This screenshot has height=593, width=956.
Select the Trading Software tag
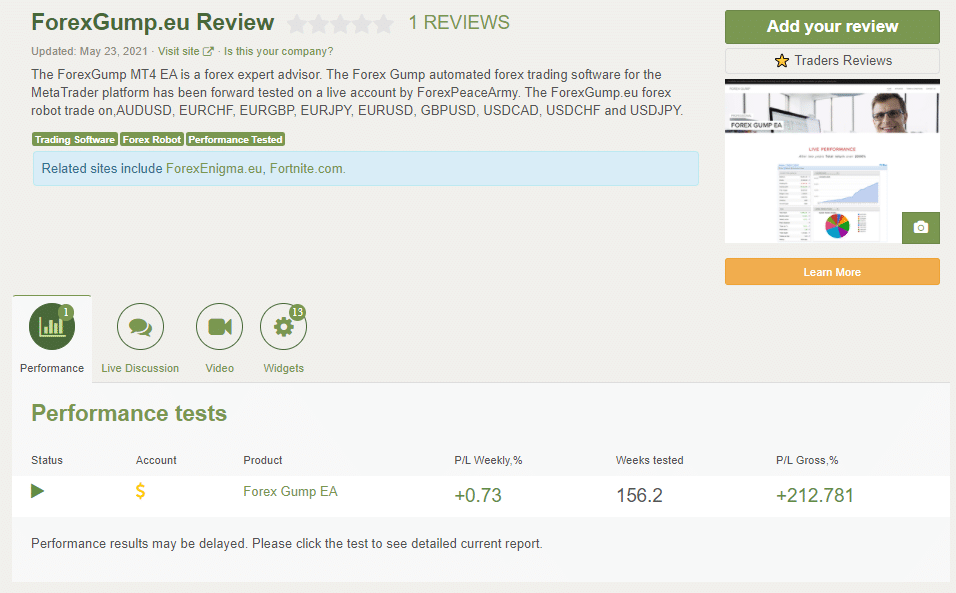75,140
